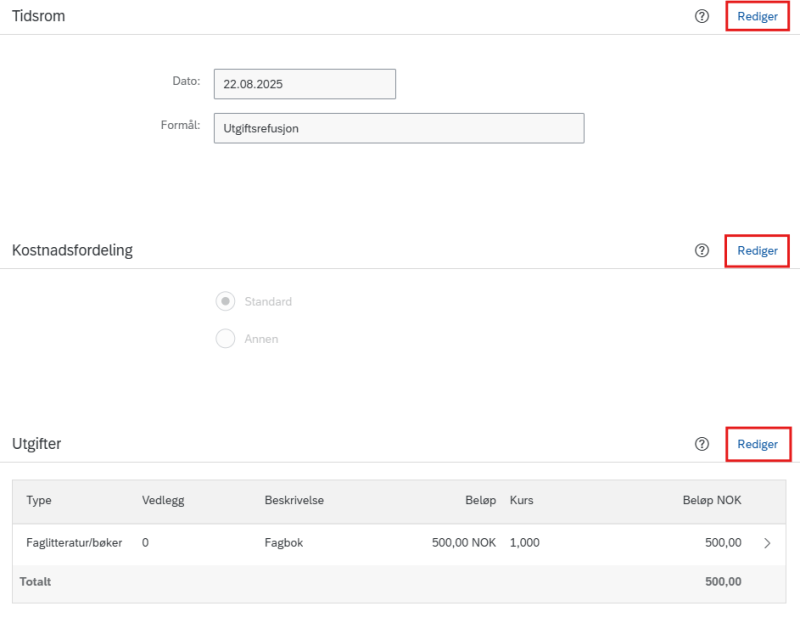Click Rediger link in Tidsrom header
The image size is (800, 623).
pos(757,16)
